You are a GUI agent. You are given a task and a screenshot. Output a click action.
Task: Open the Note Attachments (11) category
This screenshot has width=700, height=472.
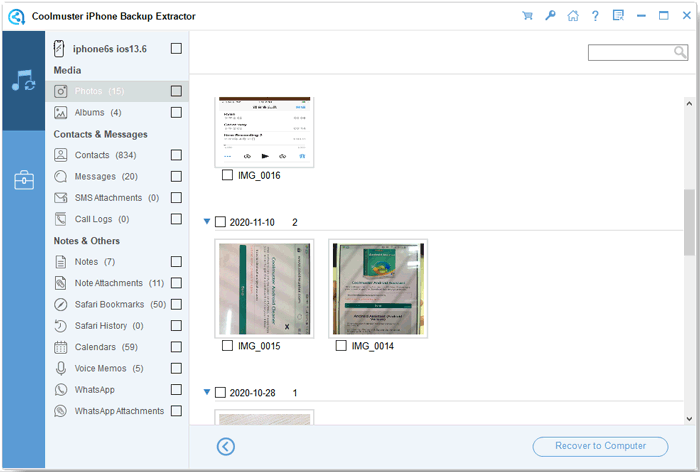[x=119, y=283]
